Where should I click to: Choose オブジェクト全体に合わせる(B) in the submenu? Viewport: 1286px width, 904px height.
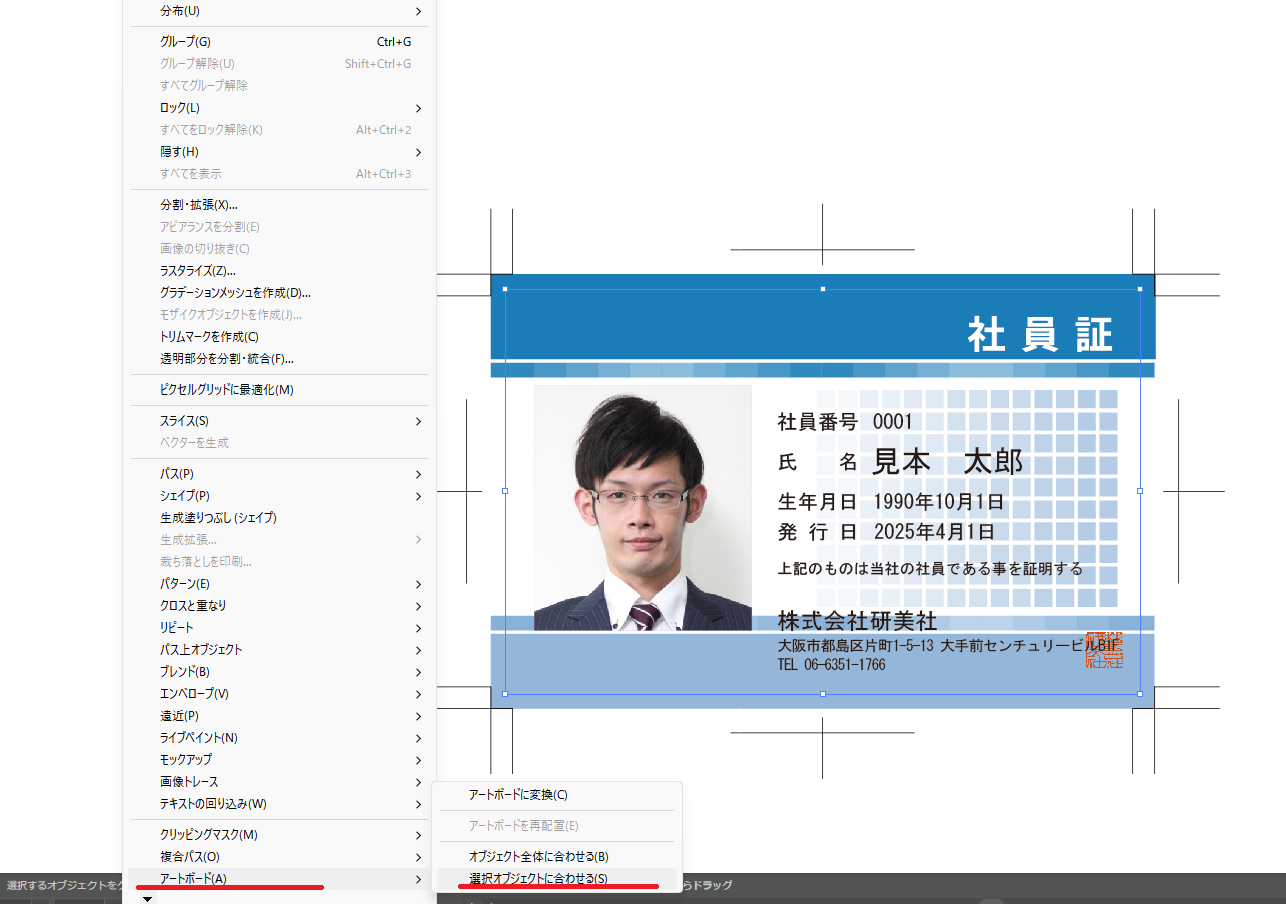(x=538, y=856)
